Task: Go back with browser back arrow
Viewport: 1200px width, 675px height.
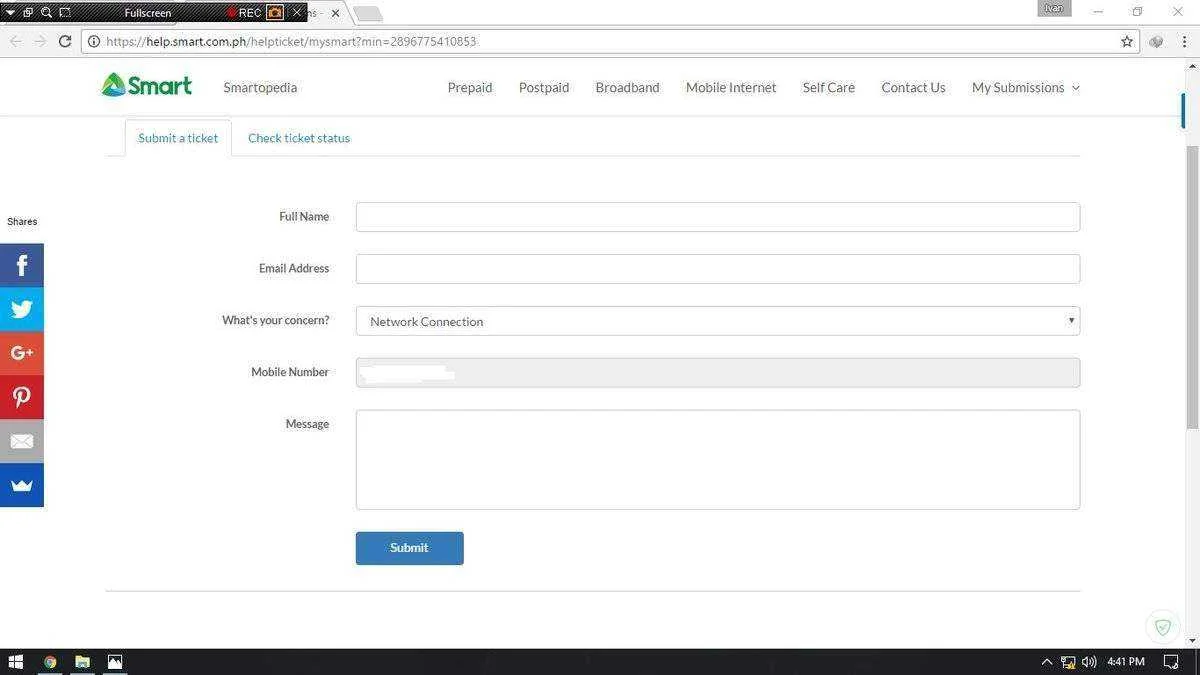Action: [15, 41]
